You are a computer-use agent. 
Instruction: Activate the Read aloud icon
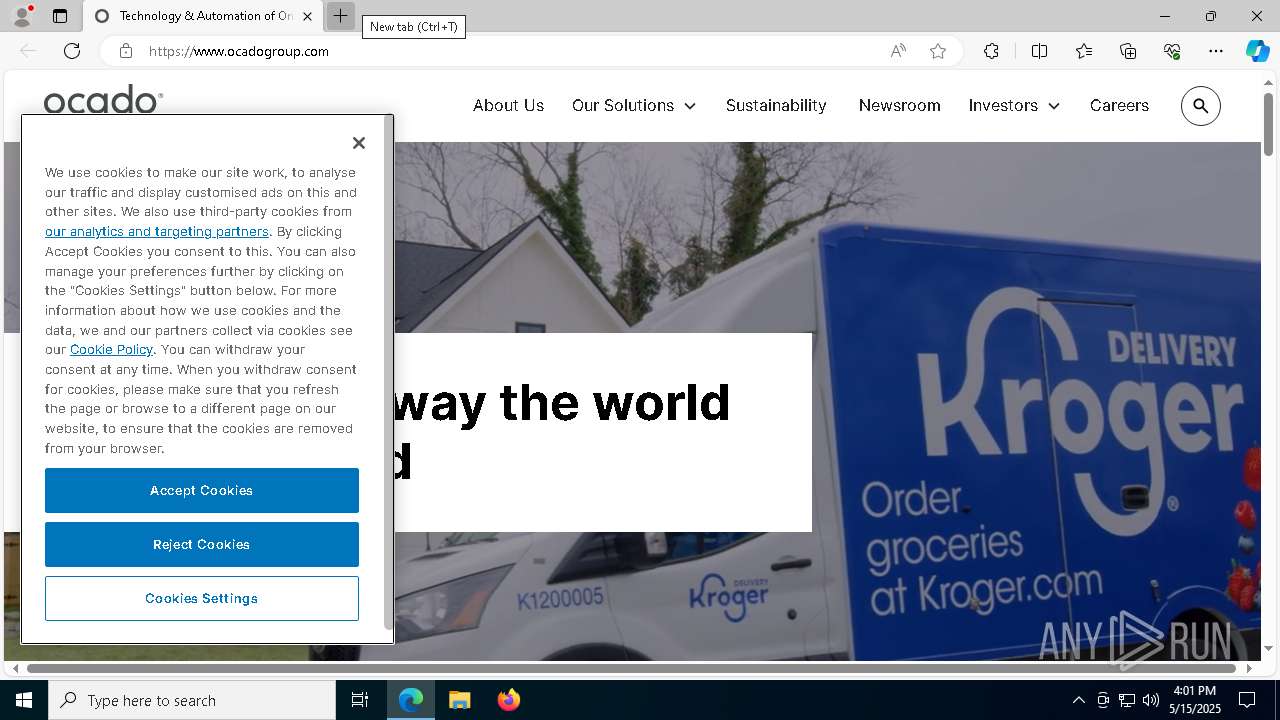pyautogui.click(x=898, y=51)
